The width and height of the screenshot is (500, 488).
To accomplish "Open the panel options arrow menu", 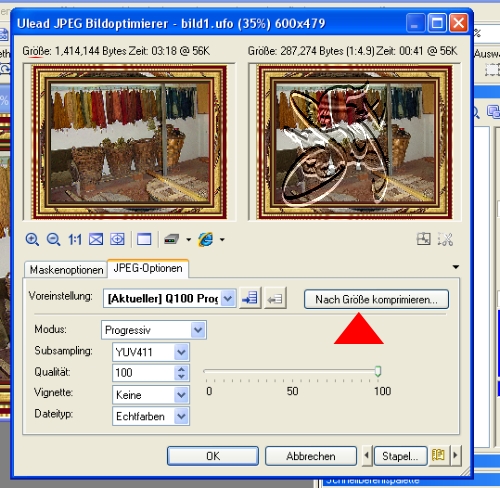I will point(456,267).
